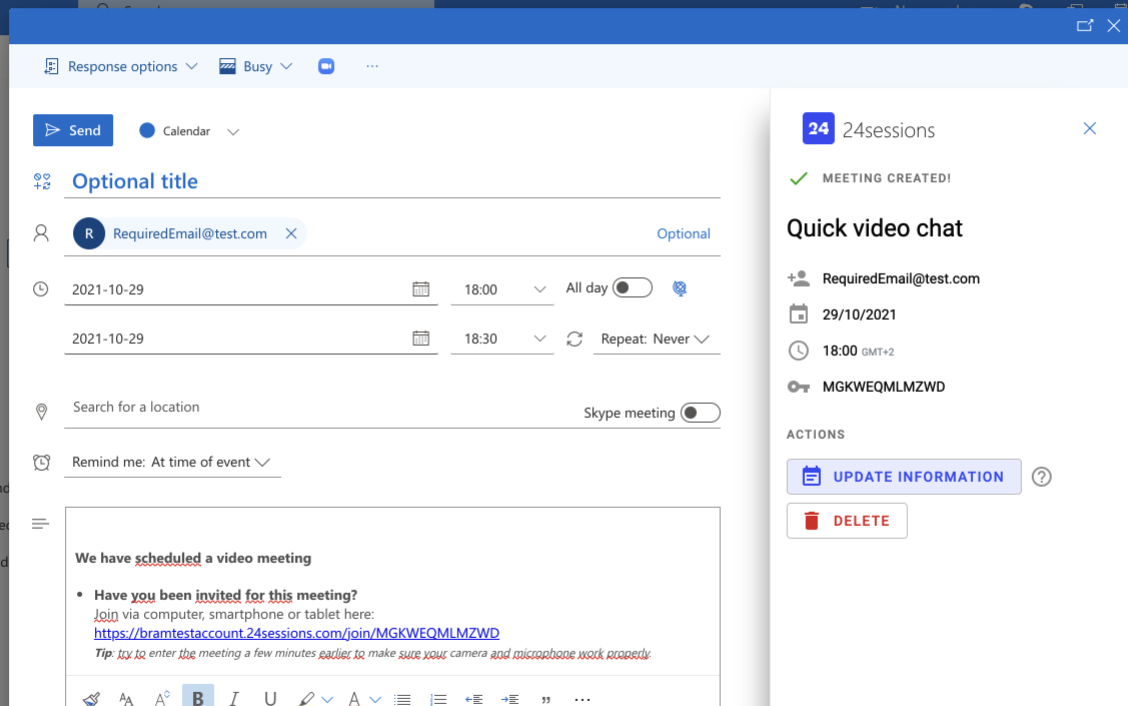The image size is (1128, 706).
Task: Open the end date calendar picker
Action: pos(421,339)
